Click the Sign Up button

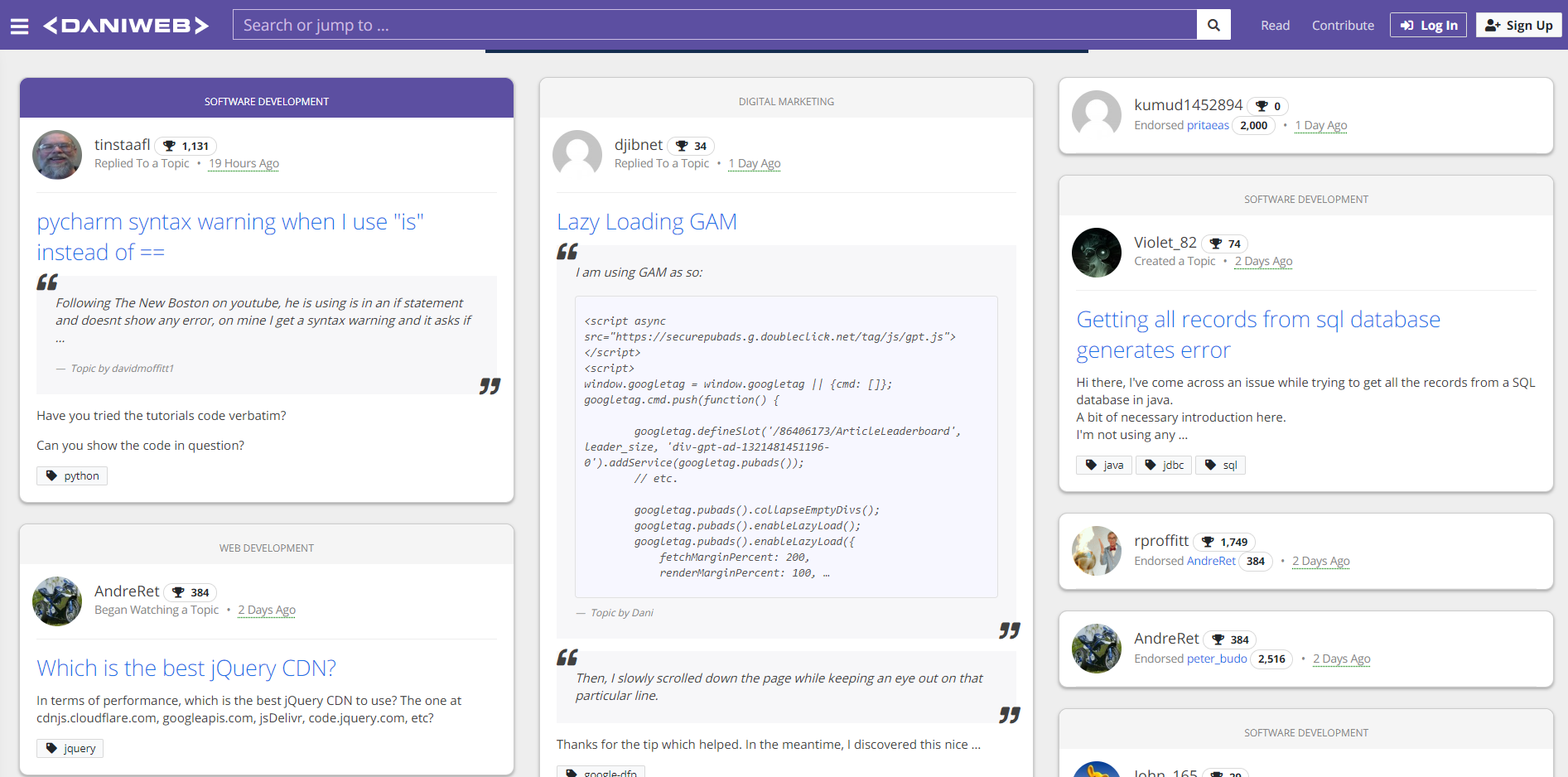(1519, 26)
